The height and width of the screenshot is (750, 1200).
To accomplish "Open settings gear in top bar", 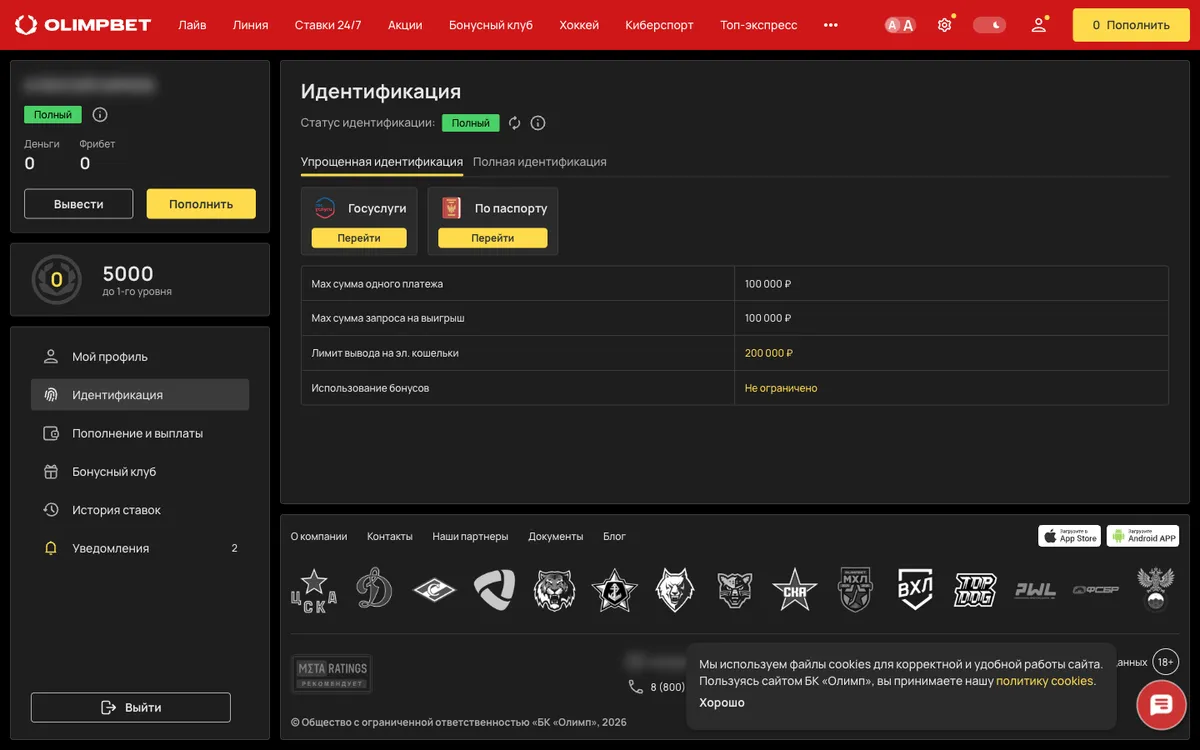I will coord(944,25).
